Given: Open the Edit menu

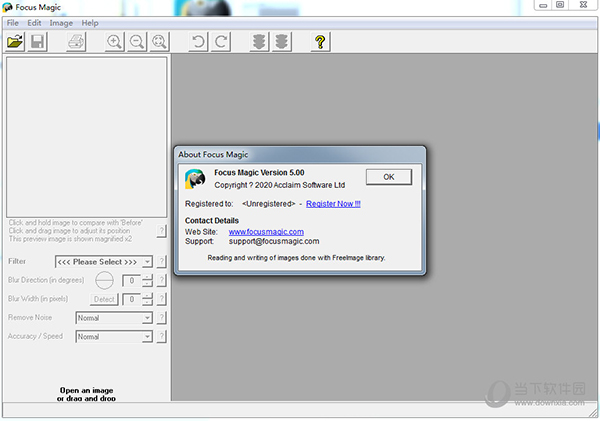Looking at the screenshot, I should coord(34,23).
